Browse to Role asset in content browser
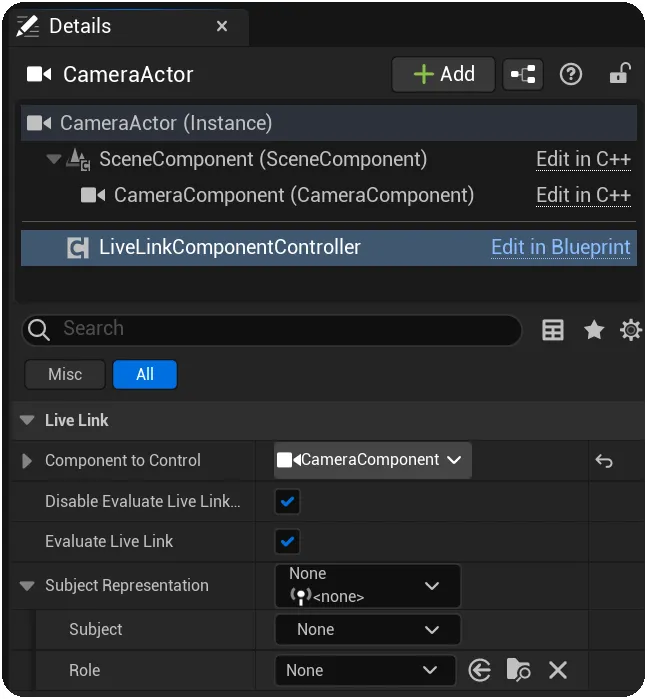Image resolution: width=647 pixels, height=699 pixels. pyautogui.click(x=518, y=670)
